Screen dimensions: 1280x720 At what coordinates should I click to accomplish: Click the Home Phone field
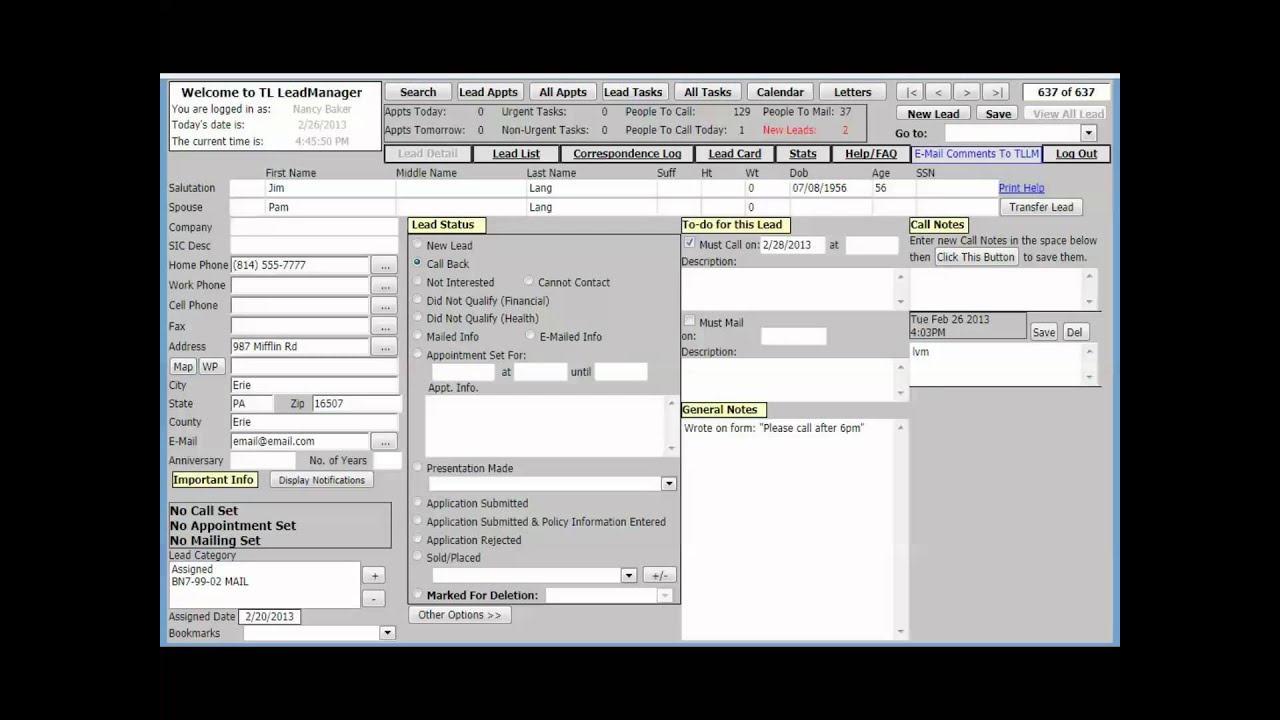300,266
